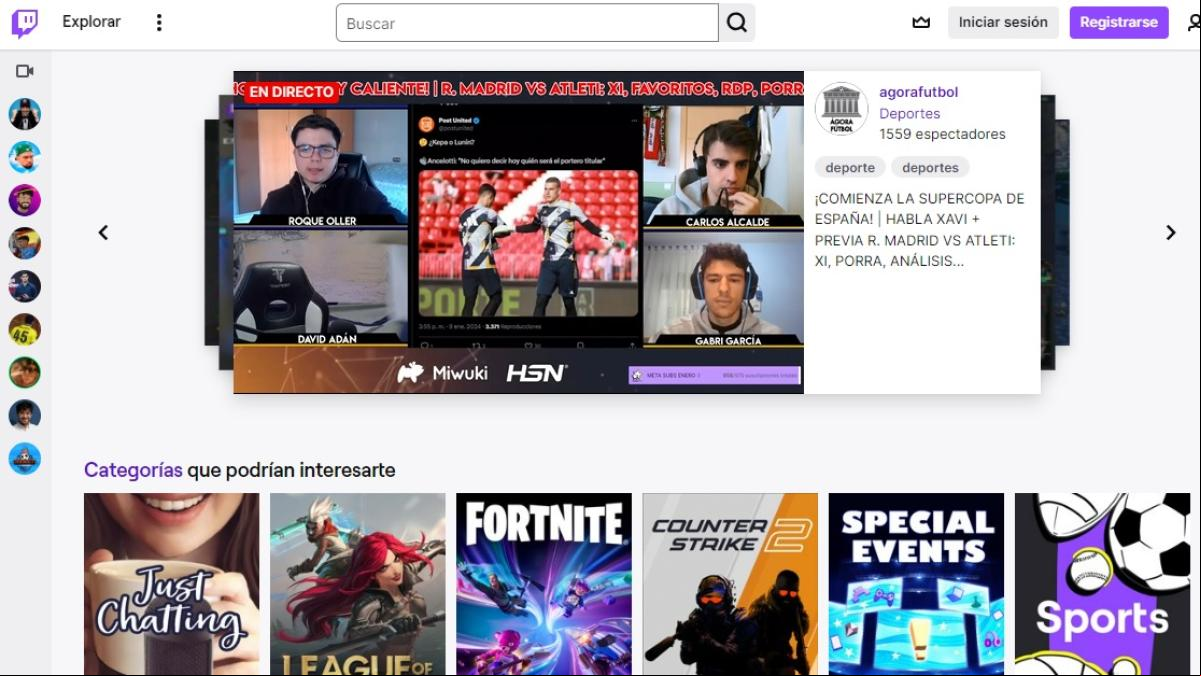Focus the Buscar search field
This screenshot has width=1201, height=676.
pos(527,23)
